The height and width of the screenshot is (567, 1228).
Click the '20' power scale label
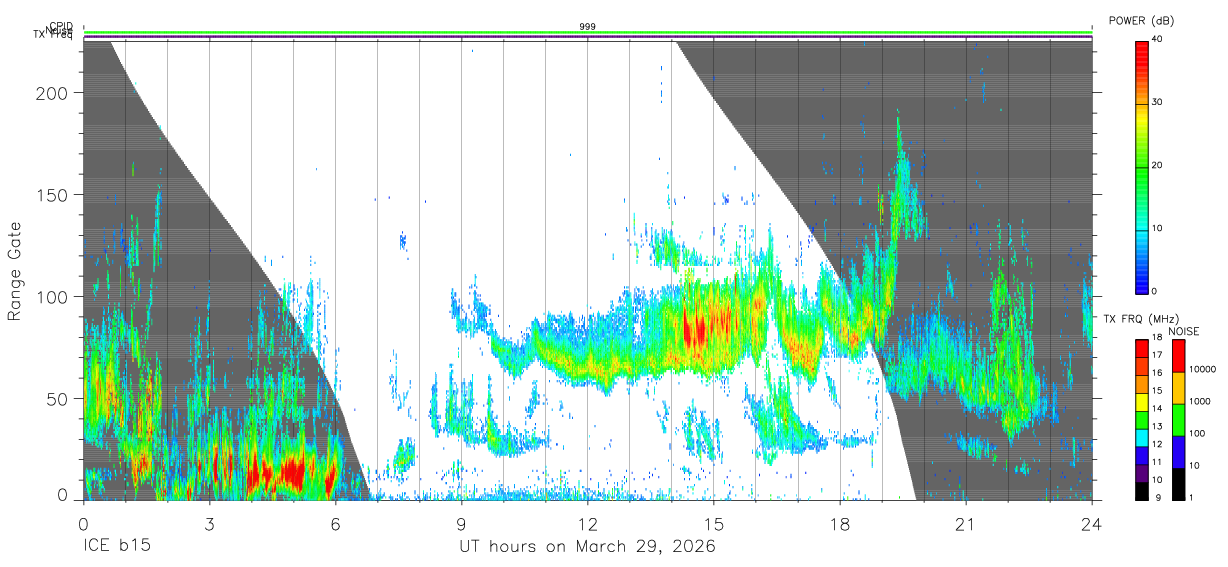[1158, 165]
